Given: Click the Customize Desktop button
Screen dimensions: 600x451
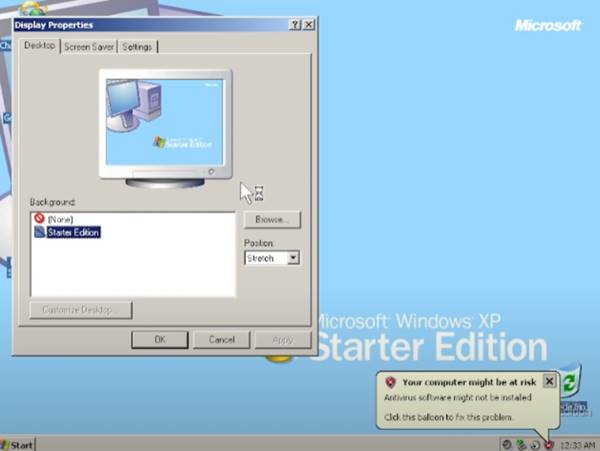Looking at the screenshot, I should pyautogui.click(x=81, y=310).
